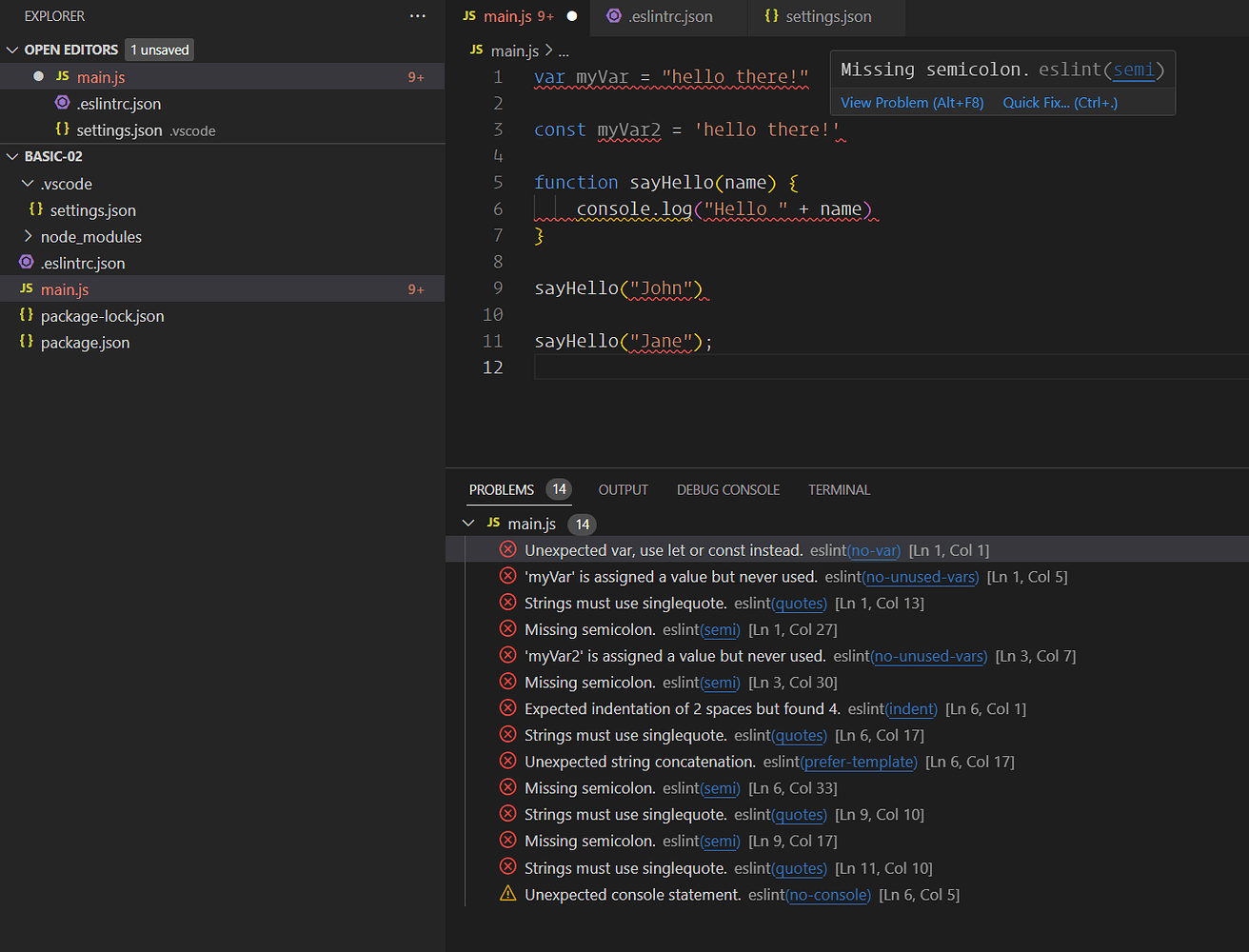Click the settings icon on the settings.json tab

[771, 16]
